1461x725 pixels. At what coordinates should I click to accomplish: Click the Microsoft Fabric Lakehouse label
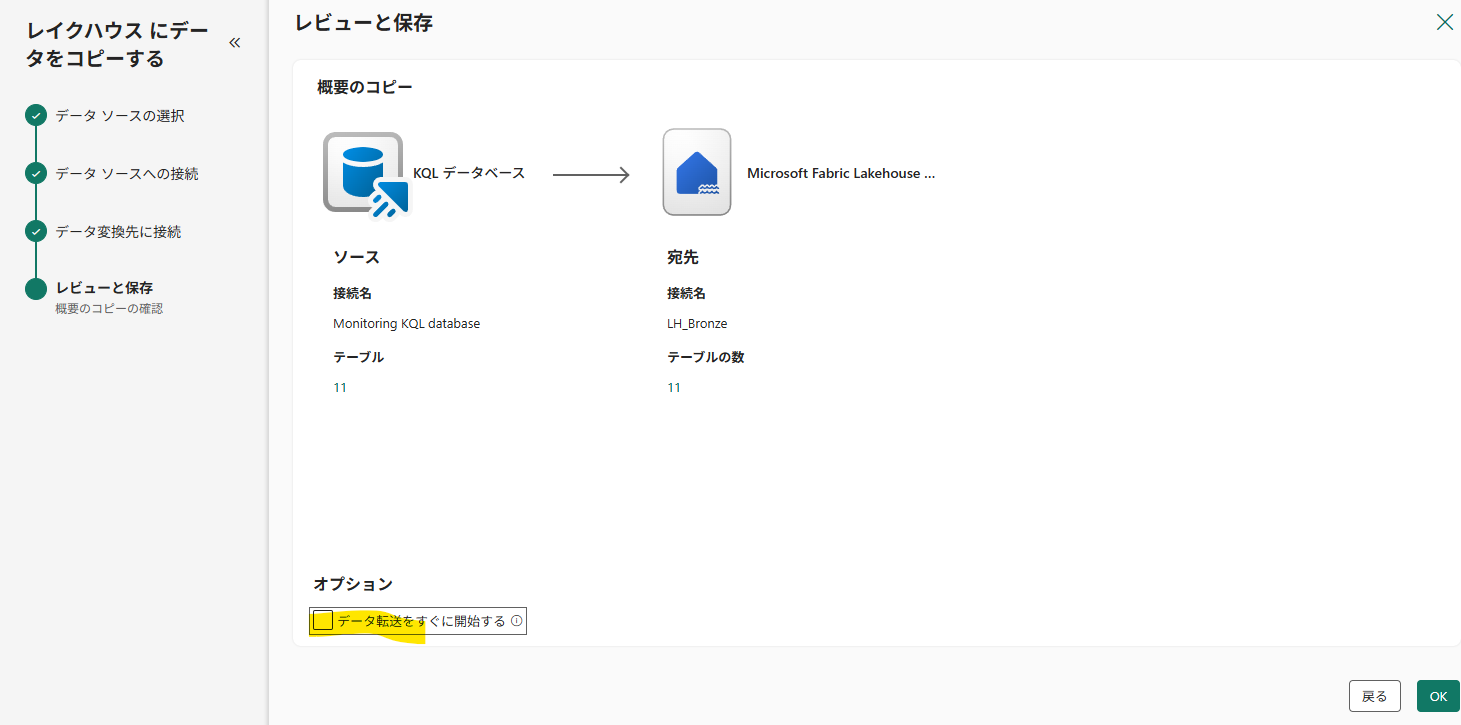(x=841, y=173)
